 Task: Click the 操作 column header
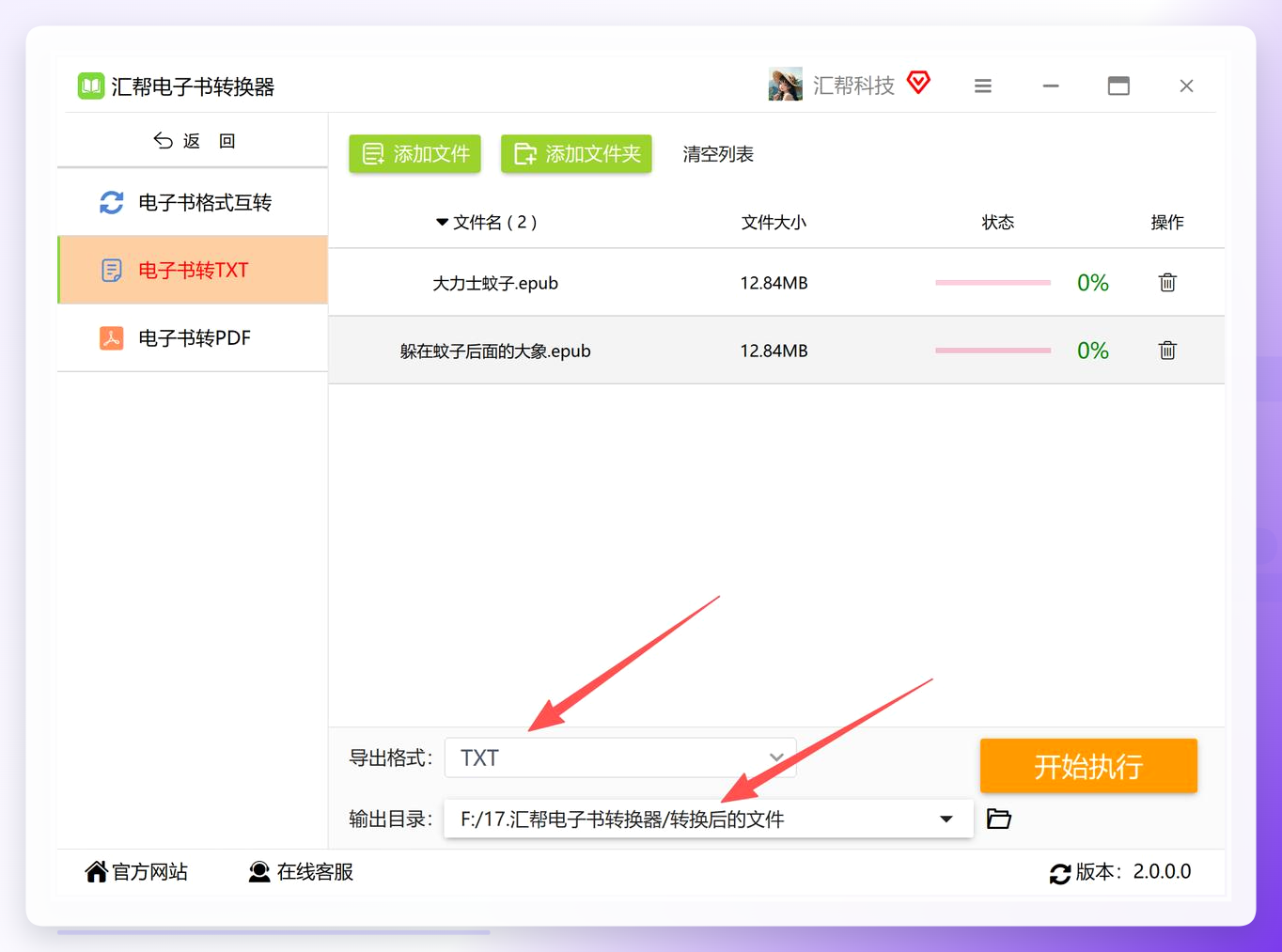(x=1167, y=223)
